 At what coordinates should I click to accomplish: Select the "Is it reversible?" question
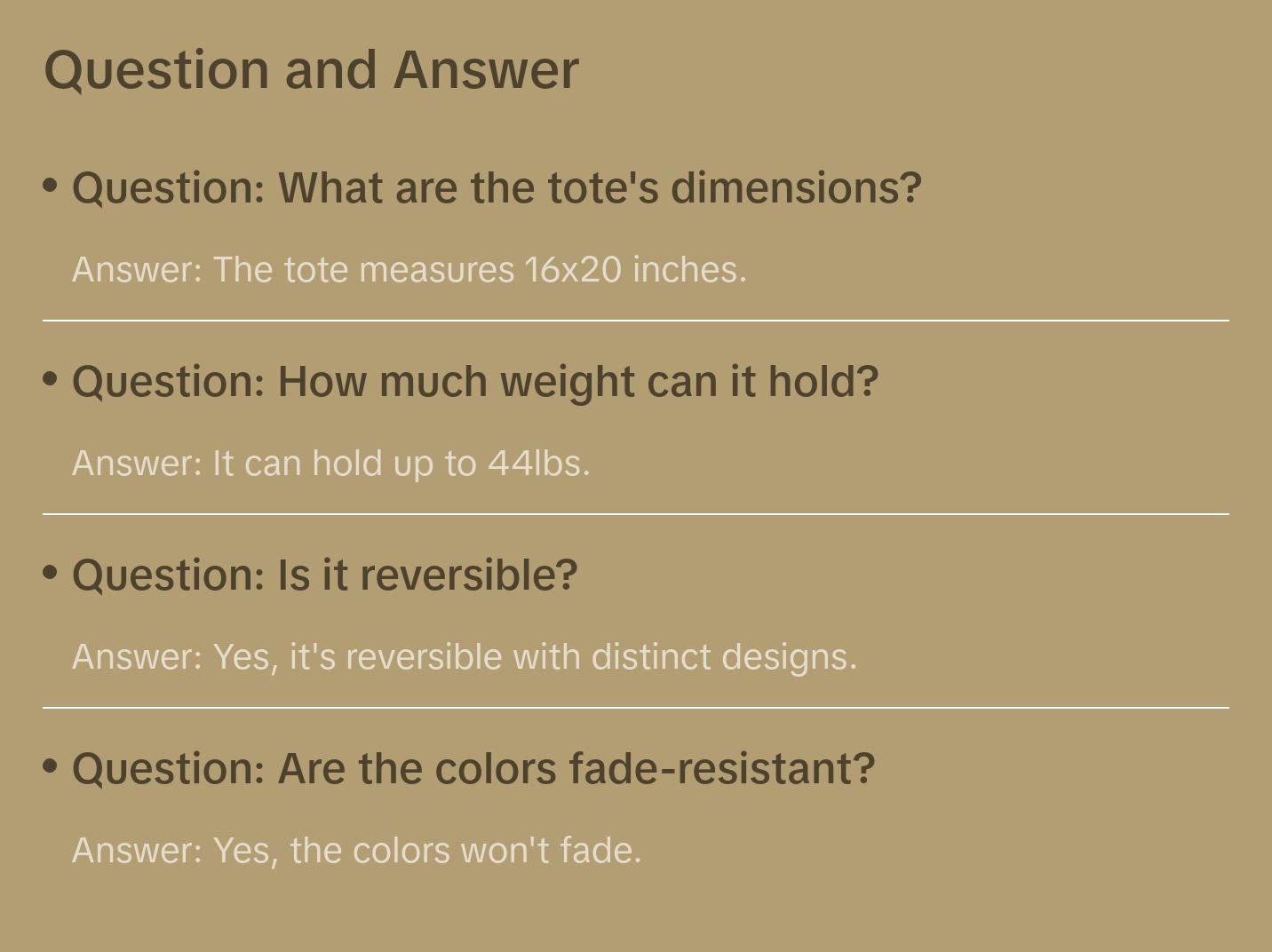click(x=324, y=575)
